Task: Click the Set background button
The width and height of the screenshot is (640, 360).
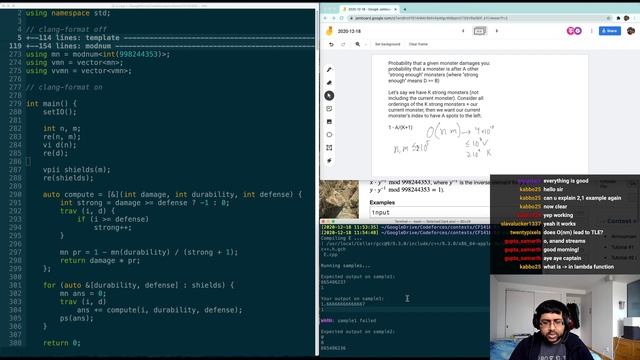Action: coord(387,44)
